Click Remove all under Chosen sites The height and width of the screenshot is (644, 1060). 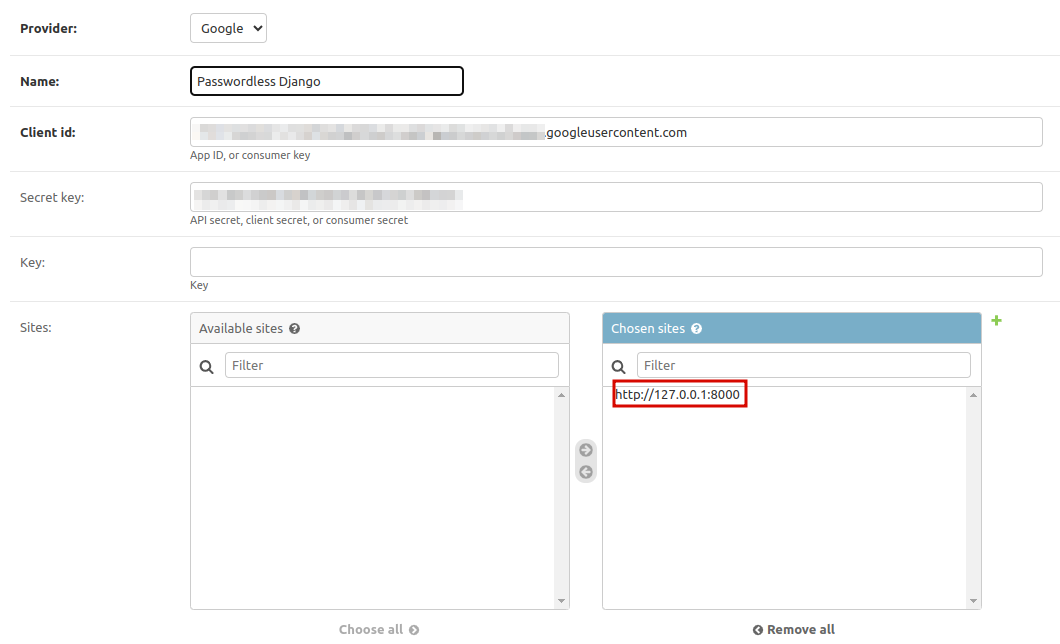point(800,629)
